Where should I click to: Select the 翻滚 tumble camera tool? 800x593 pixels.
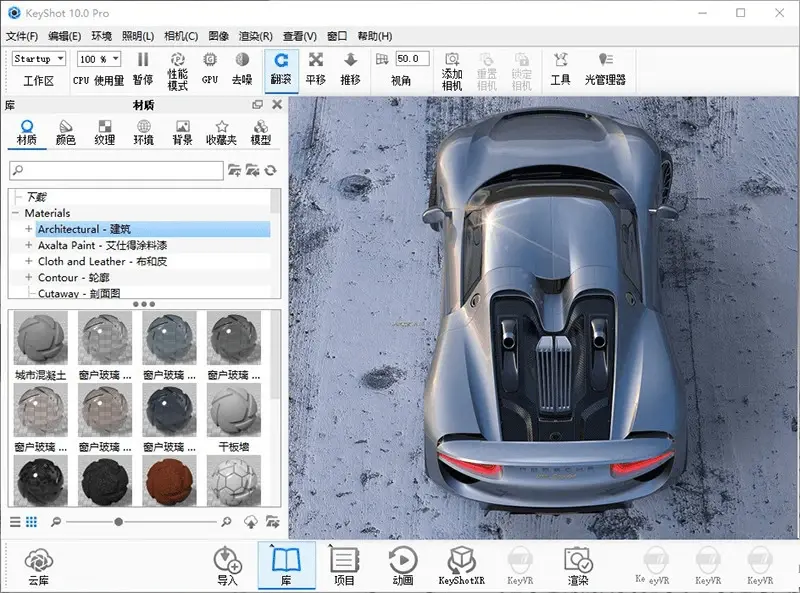(x=281, y=70)
